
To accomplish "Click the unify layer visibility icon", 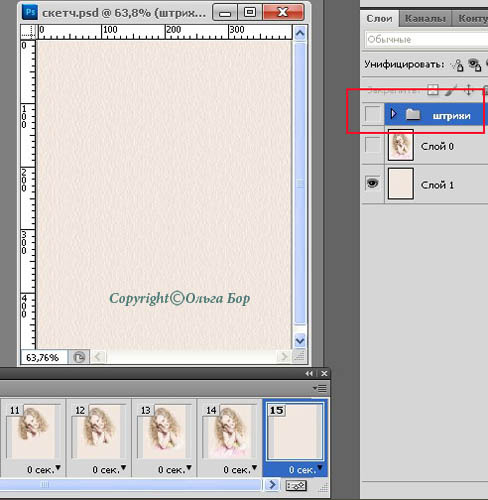I will pos(475,65).
